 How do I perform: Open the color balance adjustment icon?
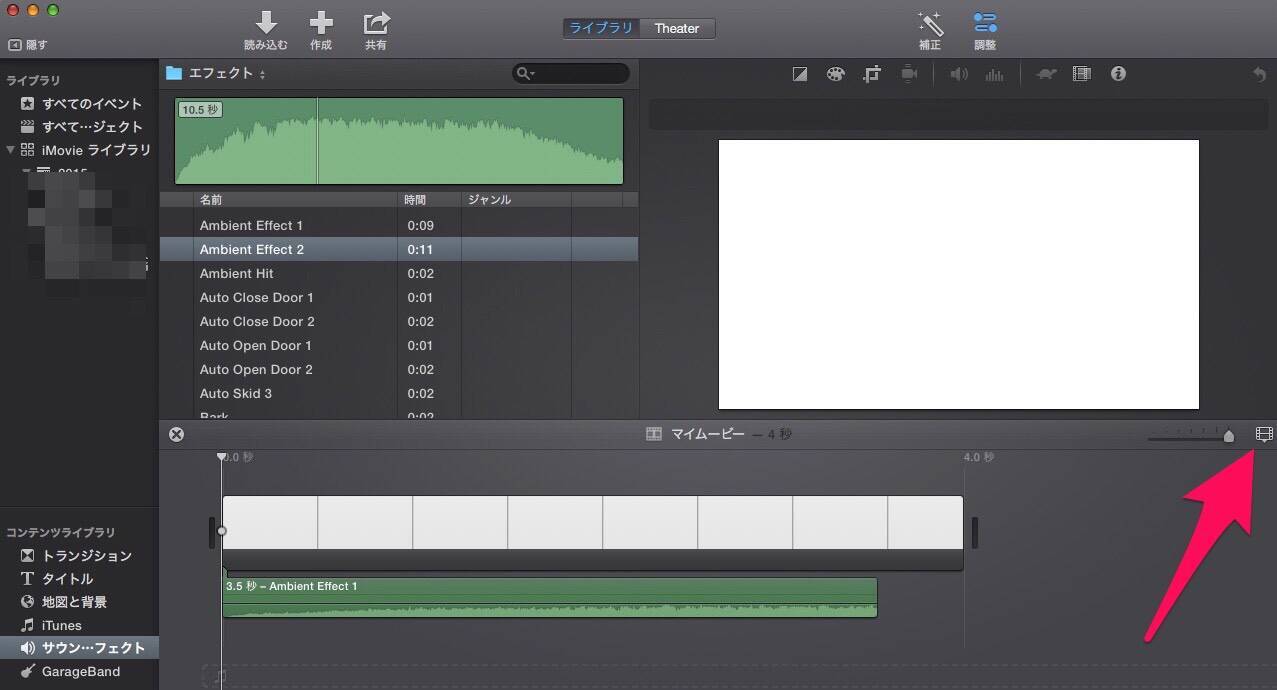pyautogui.click(x=800, y=74)
